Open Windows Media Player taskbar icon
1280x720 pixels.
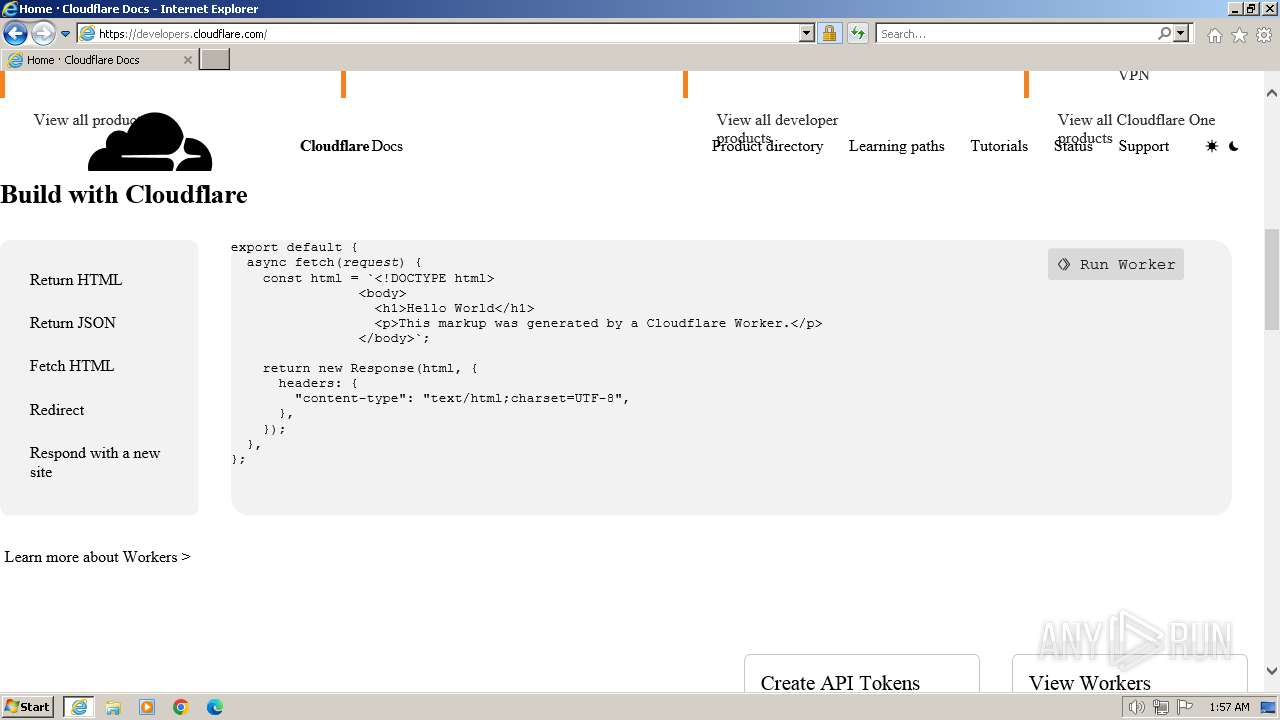pyautogui.click(x=147, y=707)
